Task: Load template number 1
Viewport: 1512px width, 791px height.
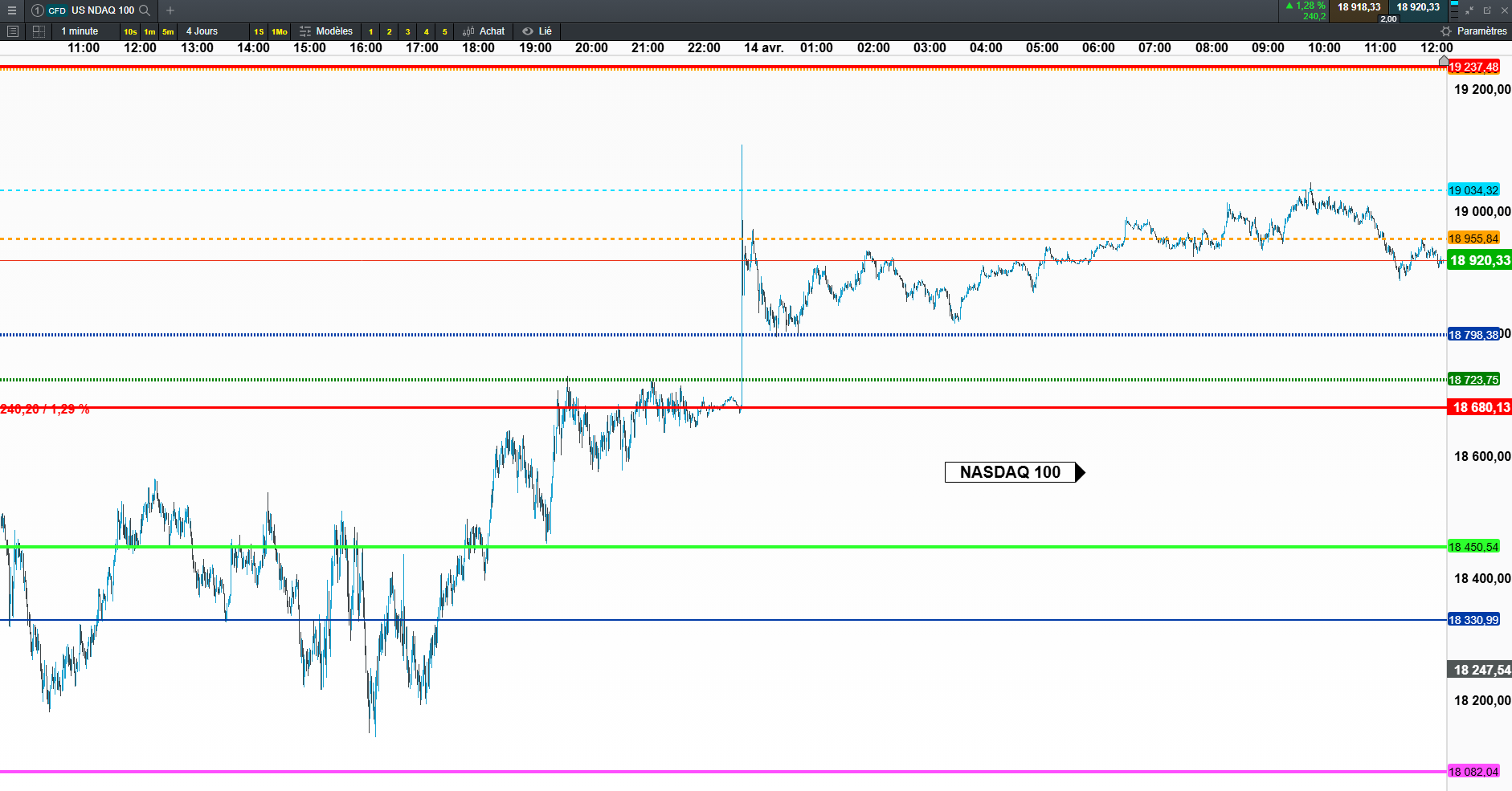Action: tap(370, 31)
